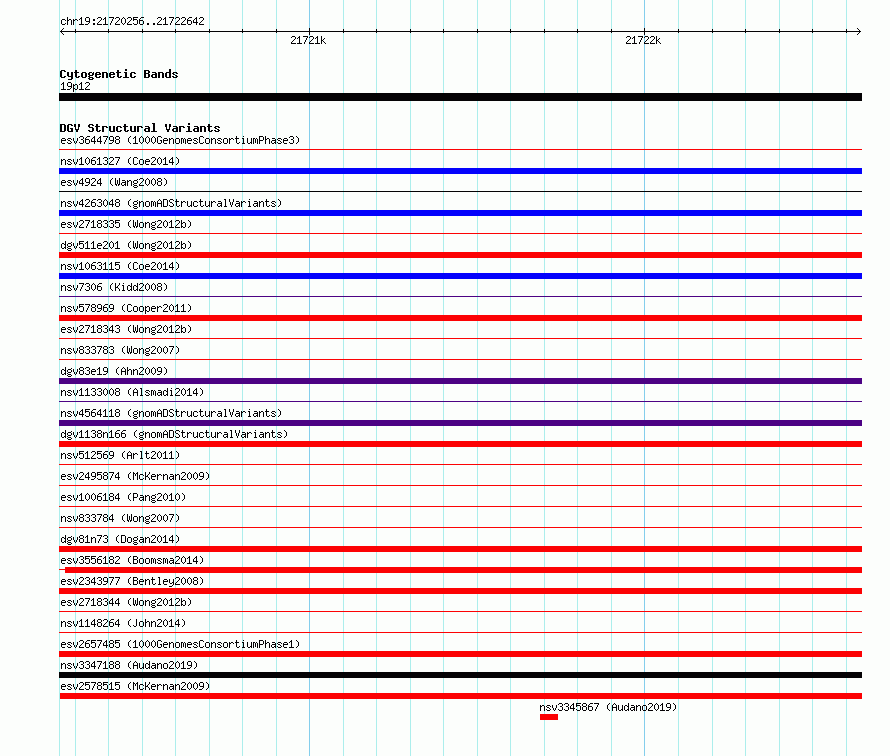The image size is (890, 756).
Task: Click the 19p12 band label
Action: [75, 86]
